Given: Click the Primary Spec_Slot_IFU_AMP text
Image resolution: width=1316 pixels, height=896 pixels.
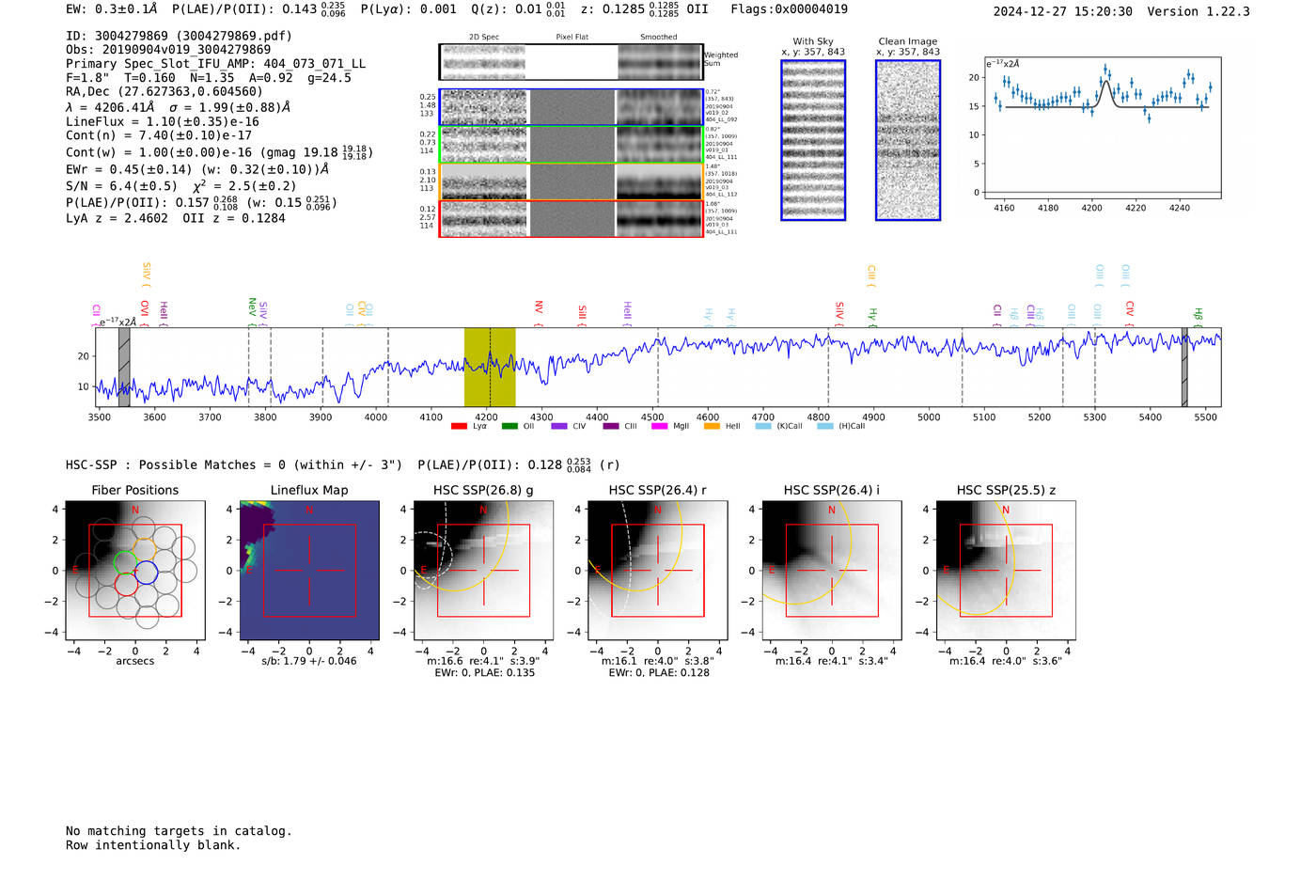Looking at the screenshot, I should click(215, 64).
